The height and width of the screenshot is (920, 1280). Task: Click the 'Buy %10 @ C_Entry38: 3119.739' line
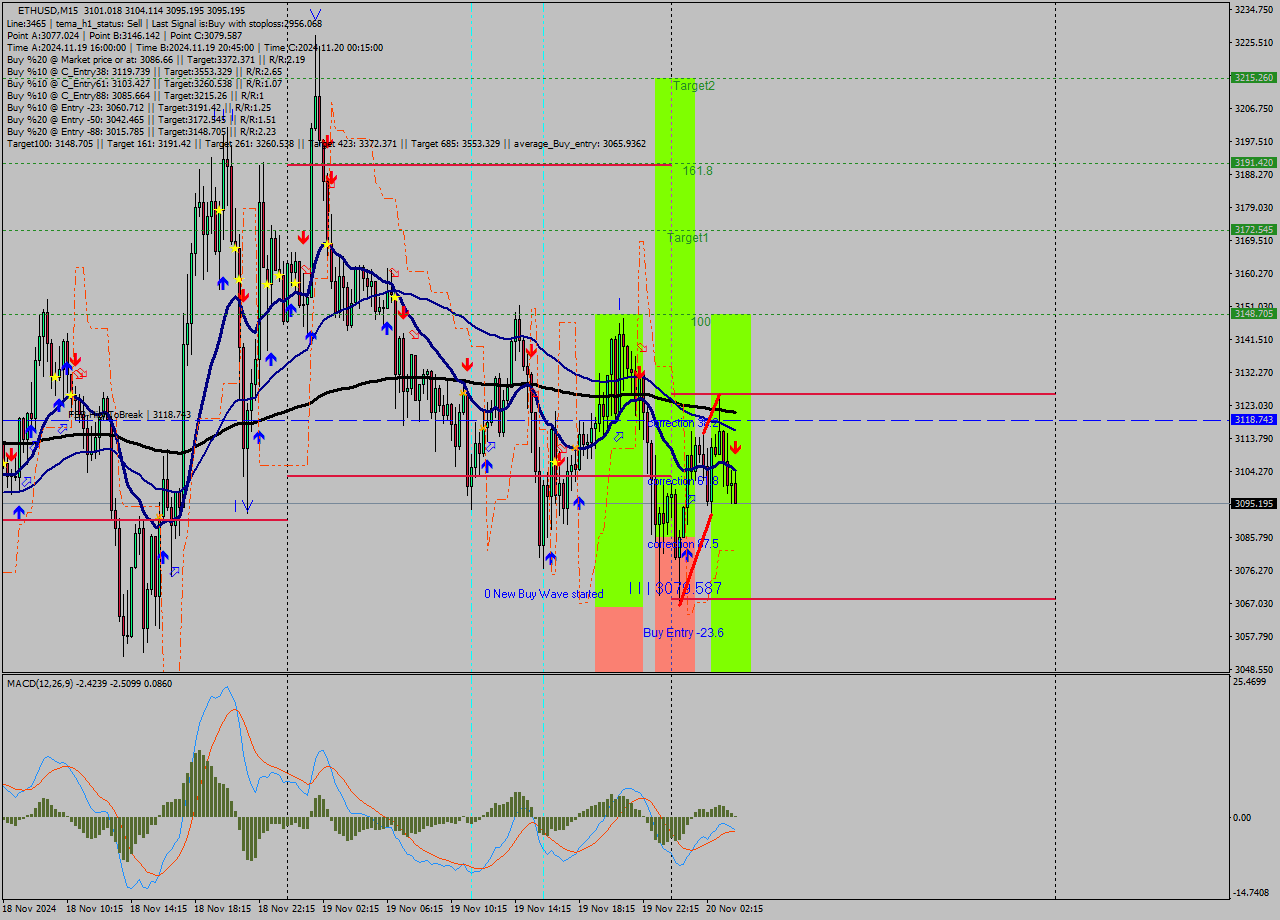coord(144,71)
